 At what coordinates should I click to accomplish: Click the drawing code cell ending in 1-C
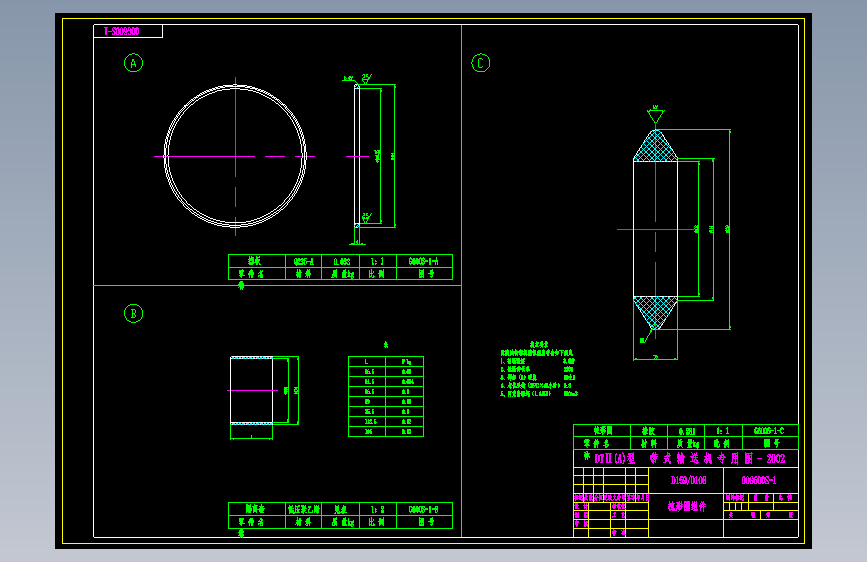769,430
